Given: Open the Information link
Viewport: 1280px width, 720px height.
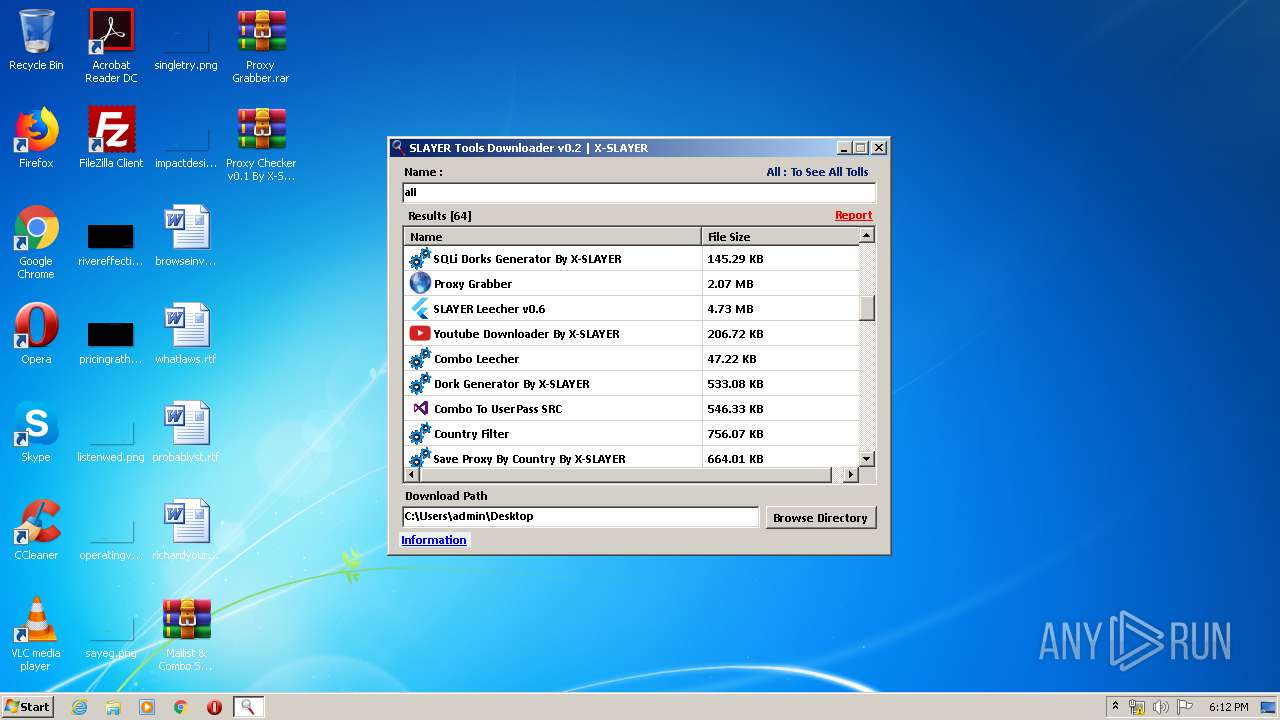Looking at the screenshot, I should 434,540.
